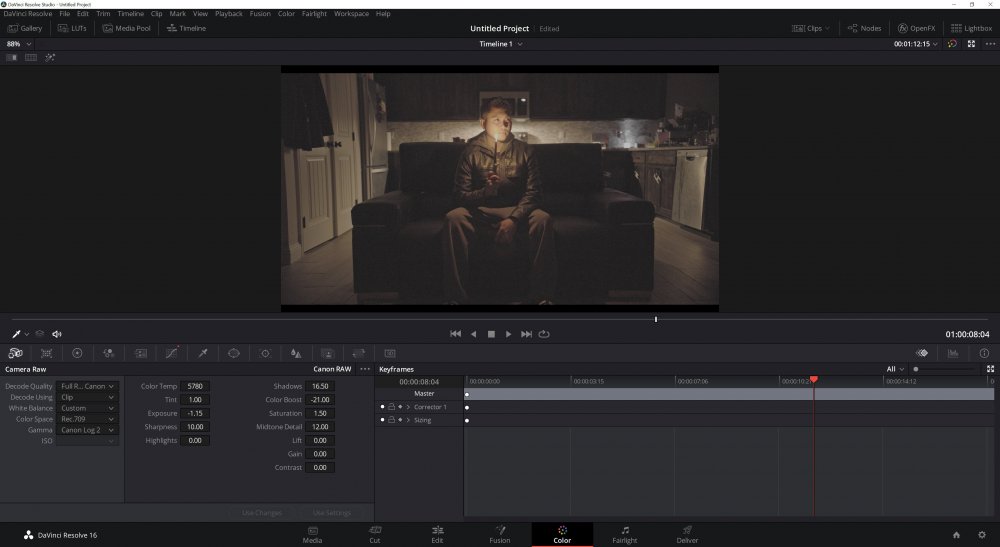Open the White Balance dropdown
The height and width of the screenshot is (547, 1000).
coord(88,408)
